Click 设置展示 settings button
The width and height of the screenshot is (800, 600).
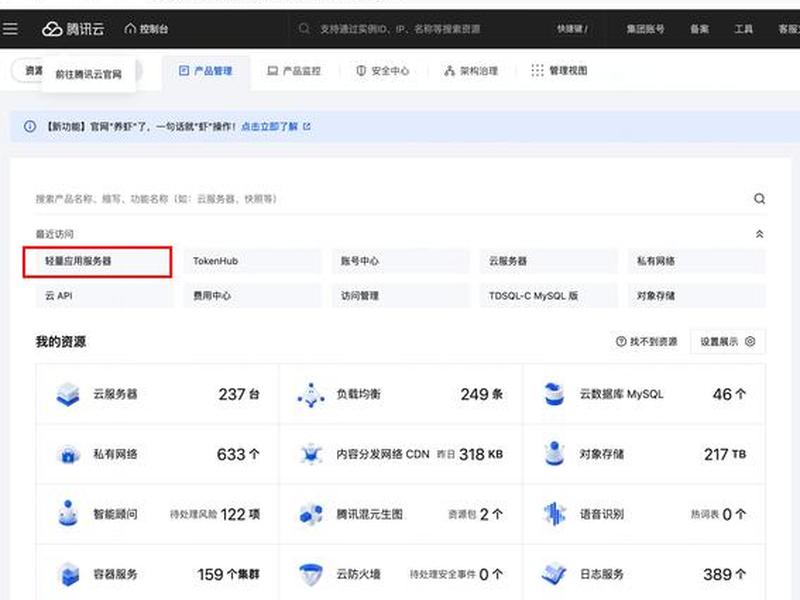pyautogui.click(x=728, y=341)
